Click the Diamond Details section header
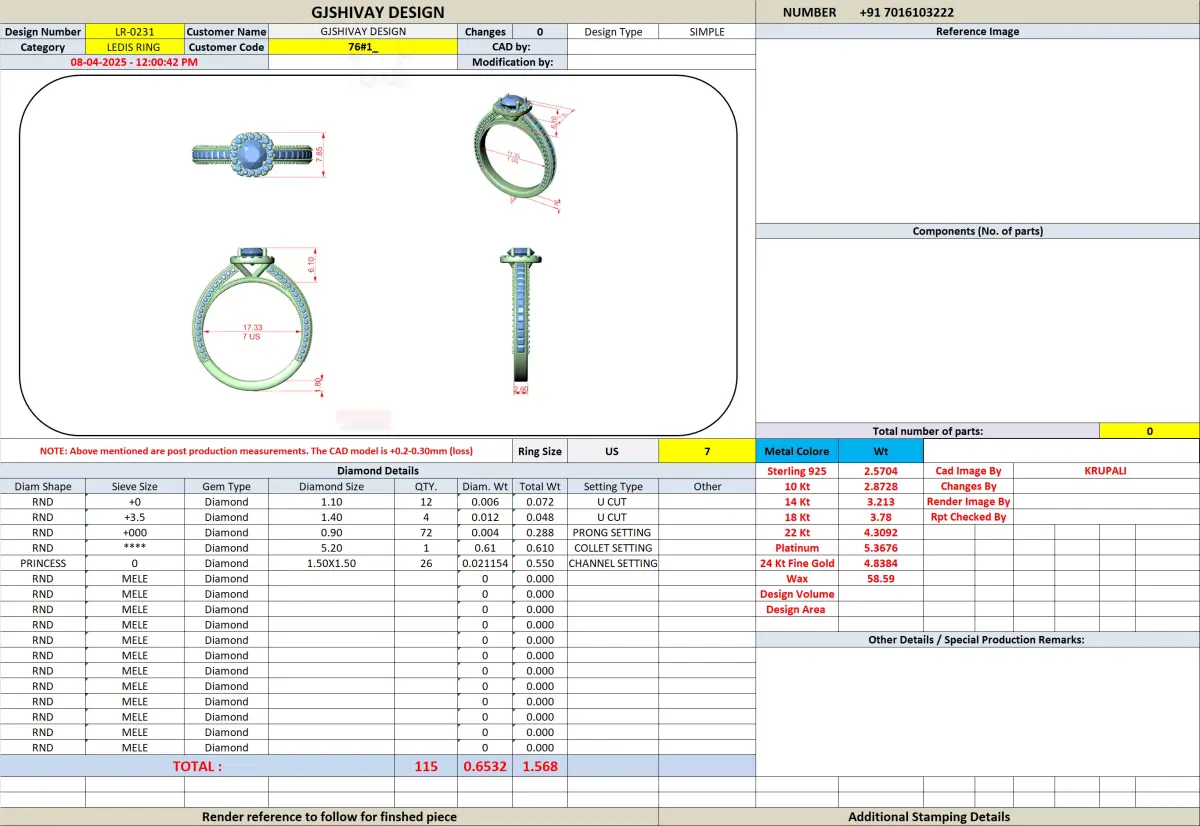1200x826 pixels. [x=378, y=470]
